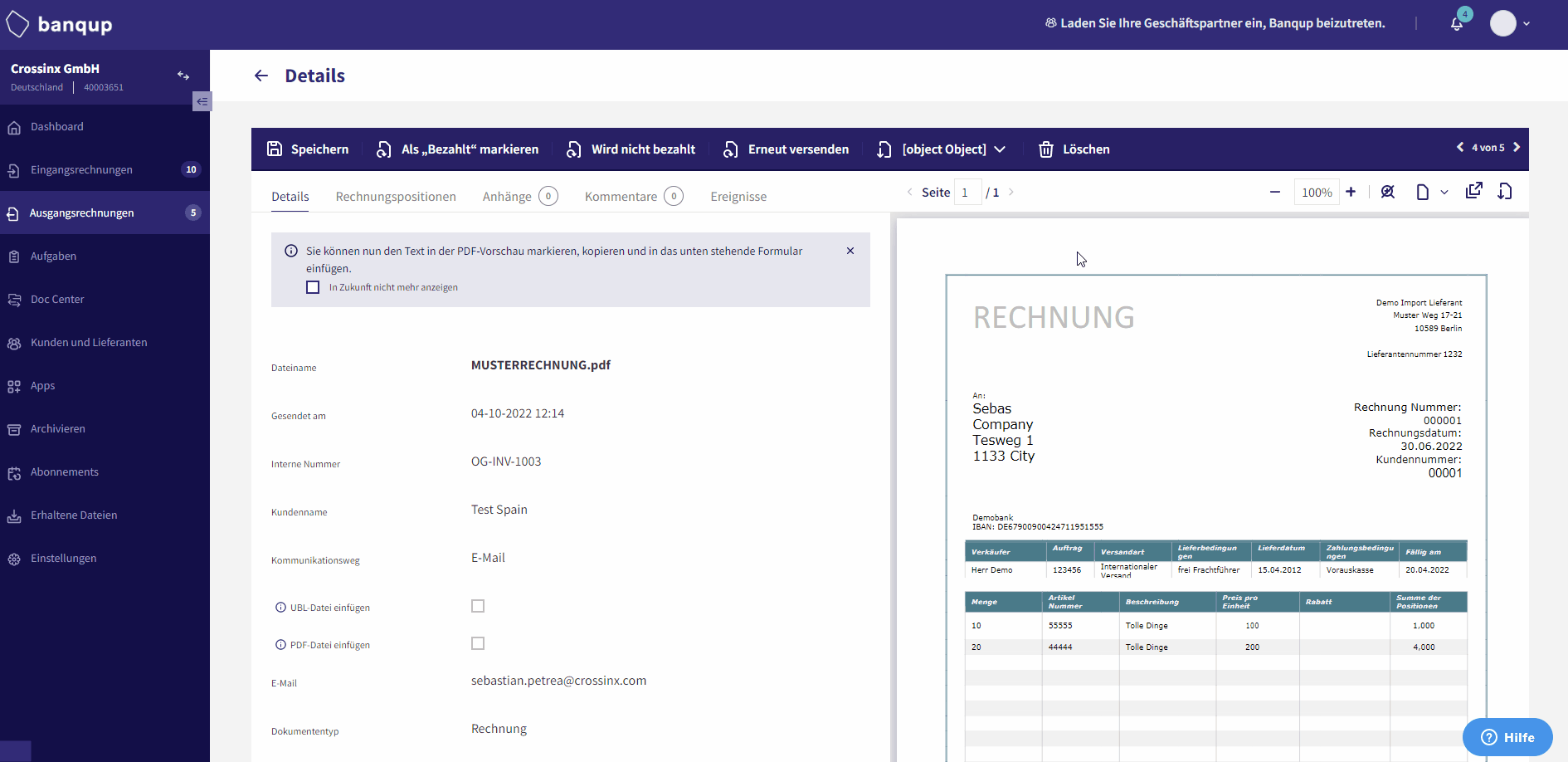The image size is (1568, 762).
Task: Click the Seite page number field
Action: coord(967,193)
